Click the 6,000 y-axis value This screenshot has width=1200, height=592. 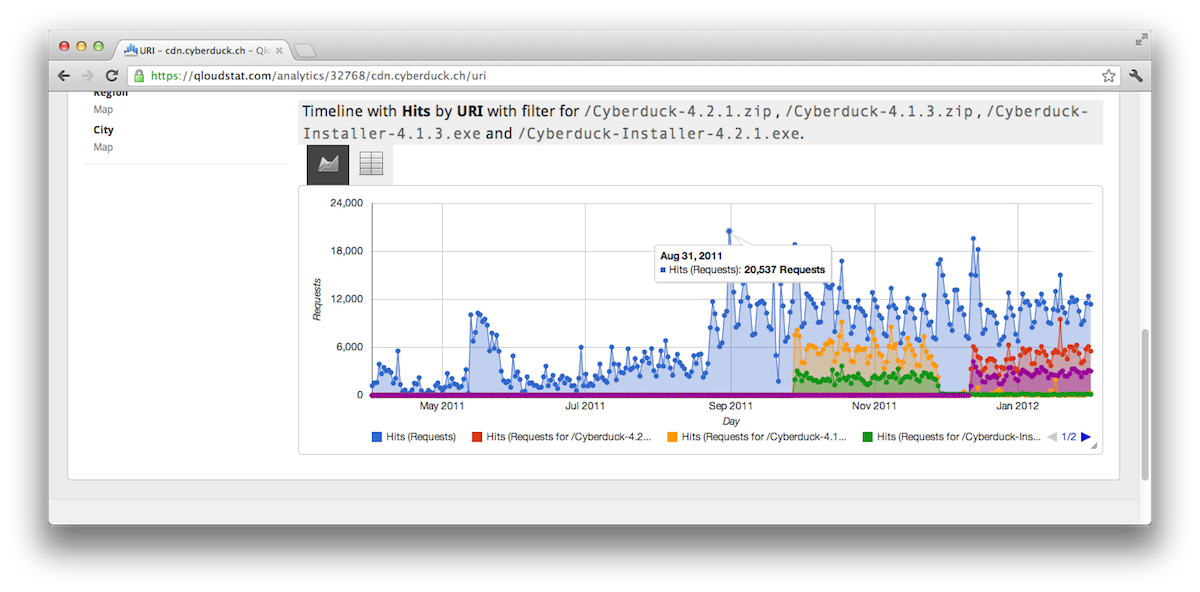[350, 347]
